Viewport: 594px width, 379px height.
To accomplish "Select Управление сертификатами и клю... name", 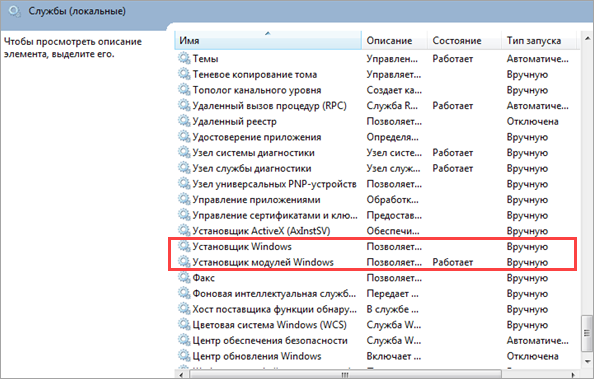I will click(275, 215).
